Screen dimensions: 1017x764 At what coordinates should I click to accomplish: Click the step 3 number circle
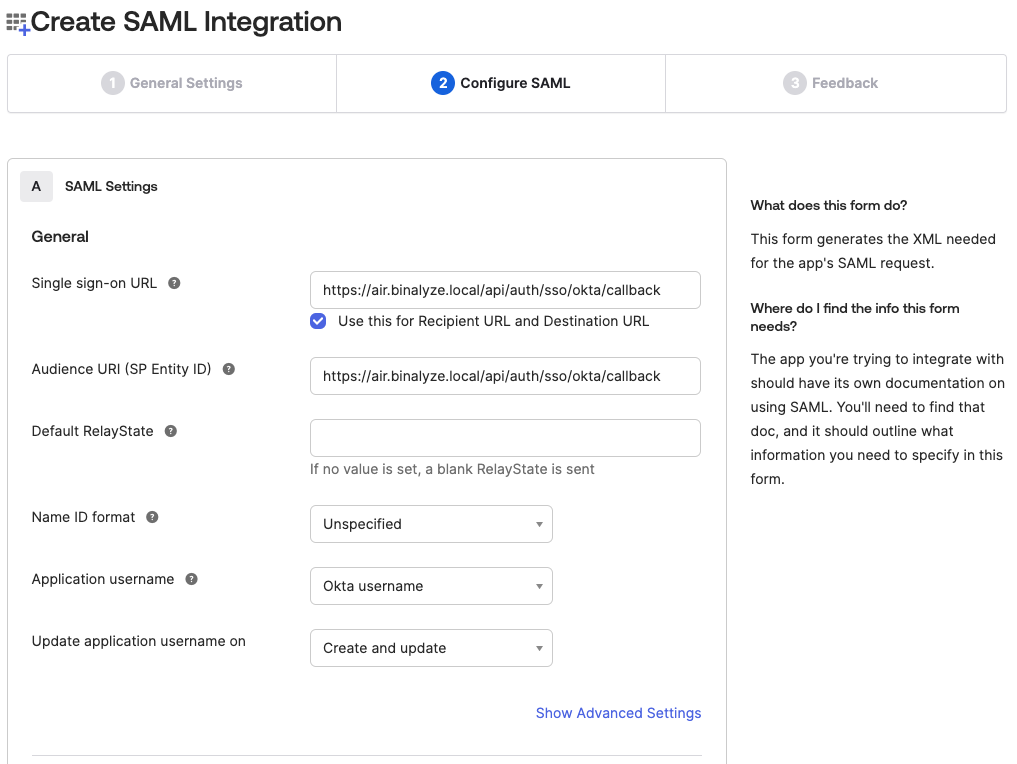pos(794,83)
